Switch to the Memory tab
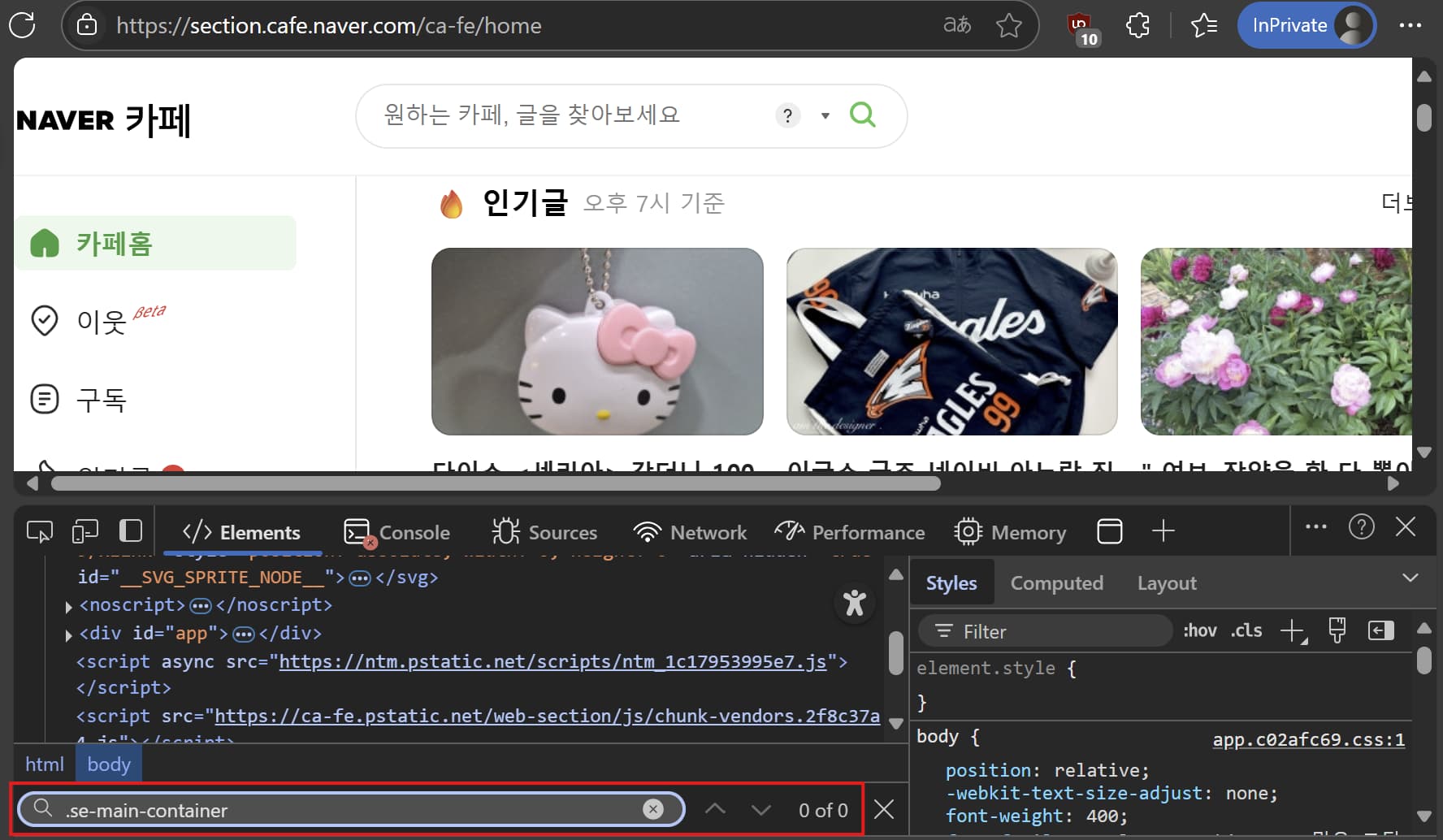This screenshot has width=1443, height=840. pyautogui.click(x=1009, y=532)
